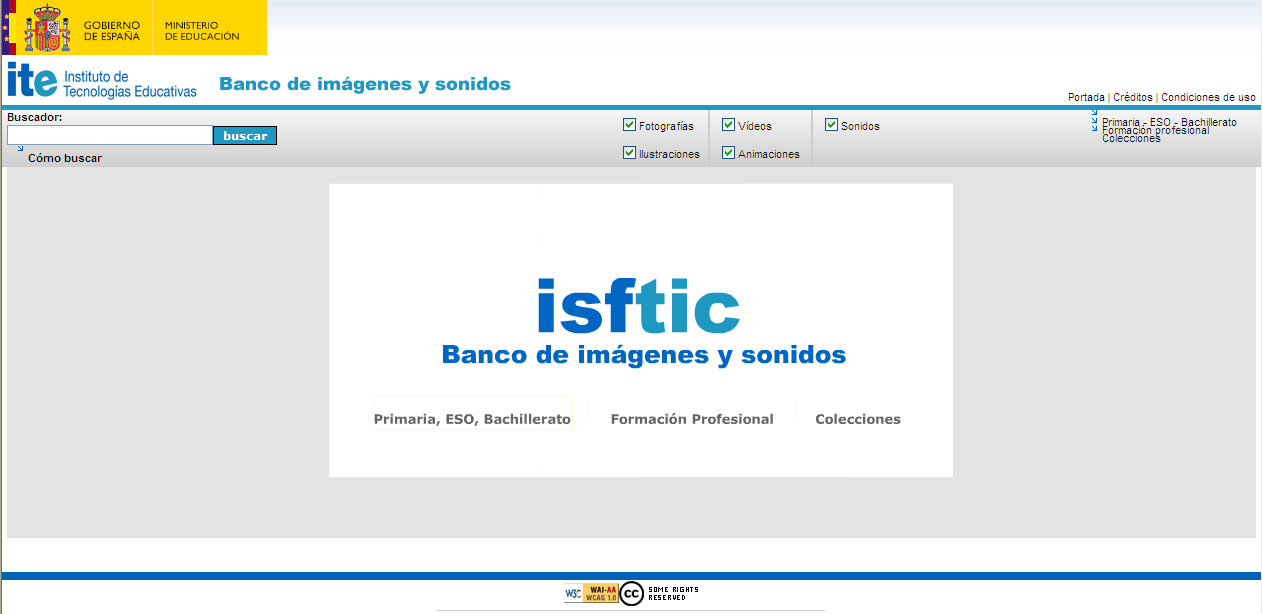Click the Fotografías label text
Screen dimensions: 1262x614
pyautogui.click(x=666, y=126)
